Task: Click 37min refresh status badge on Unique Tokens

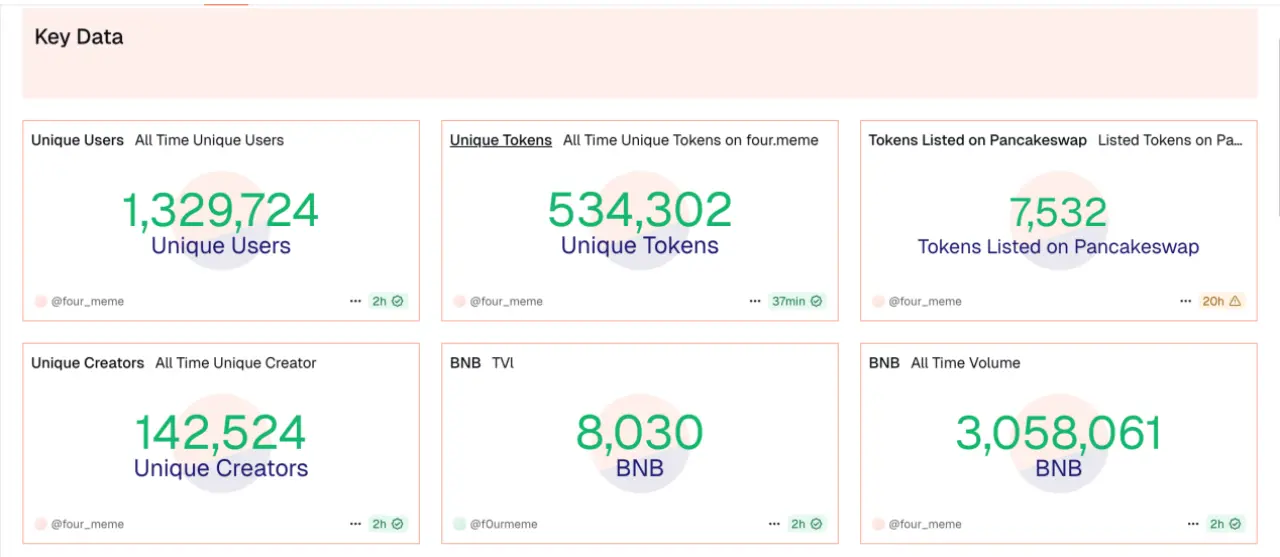Action: (797, 301)
